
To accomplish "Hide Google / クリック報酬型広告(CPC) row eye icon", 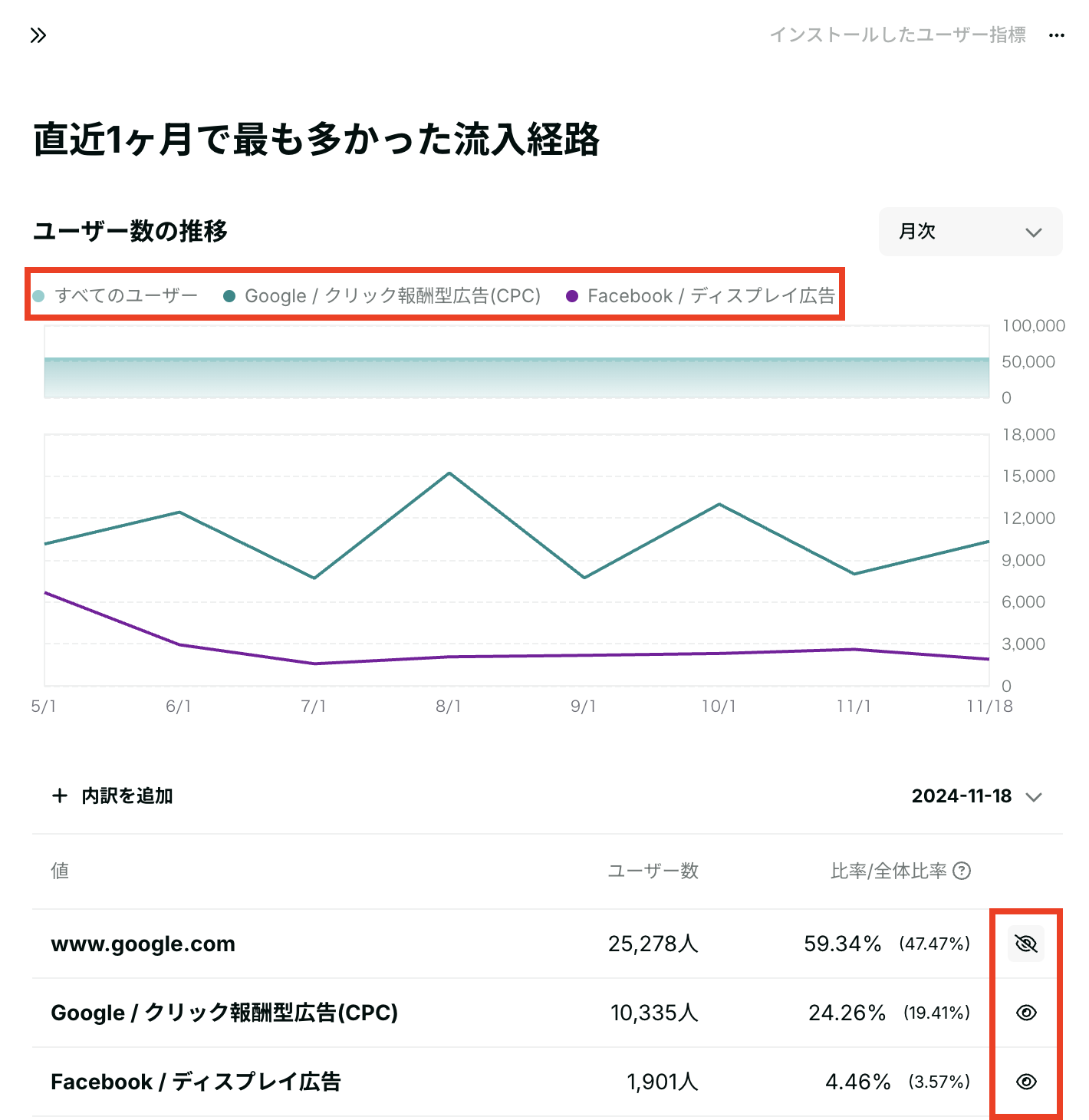I will [x=1026, y=1013].
